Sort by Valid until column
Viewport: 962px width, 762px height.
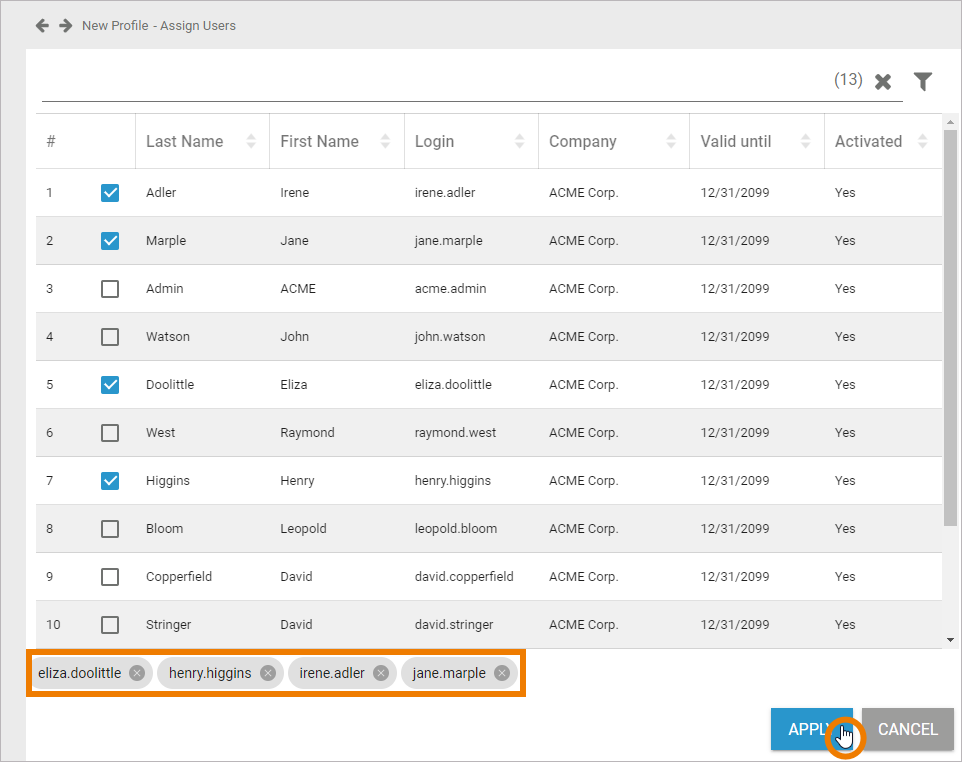click(805, 142)
